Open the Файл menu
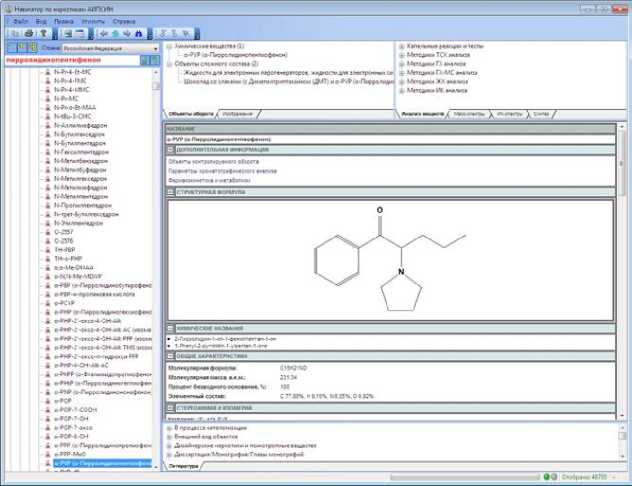 point(21,20)
